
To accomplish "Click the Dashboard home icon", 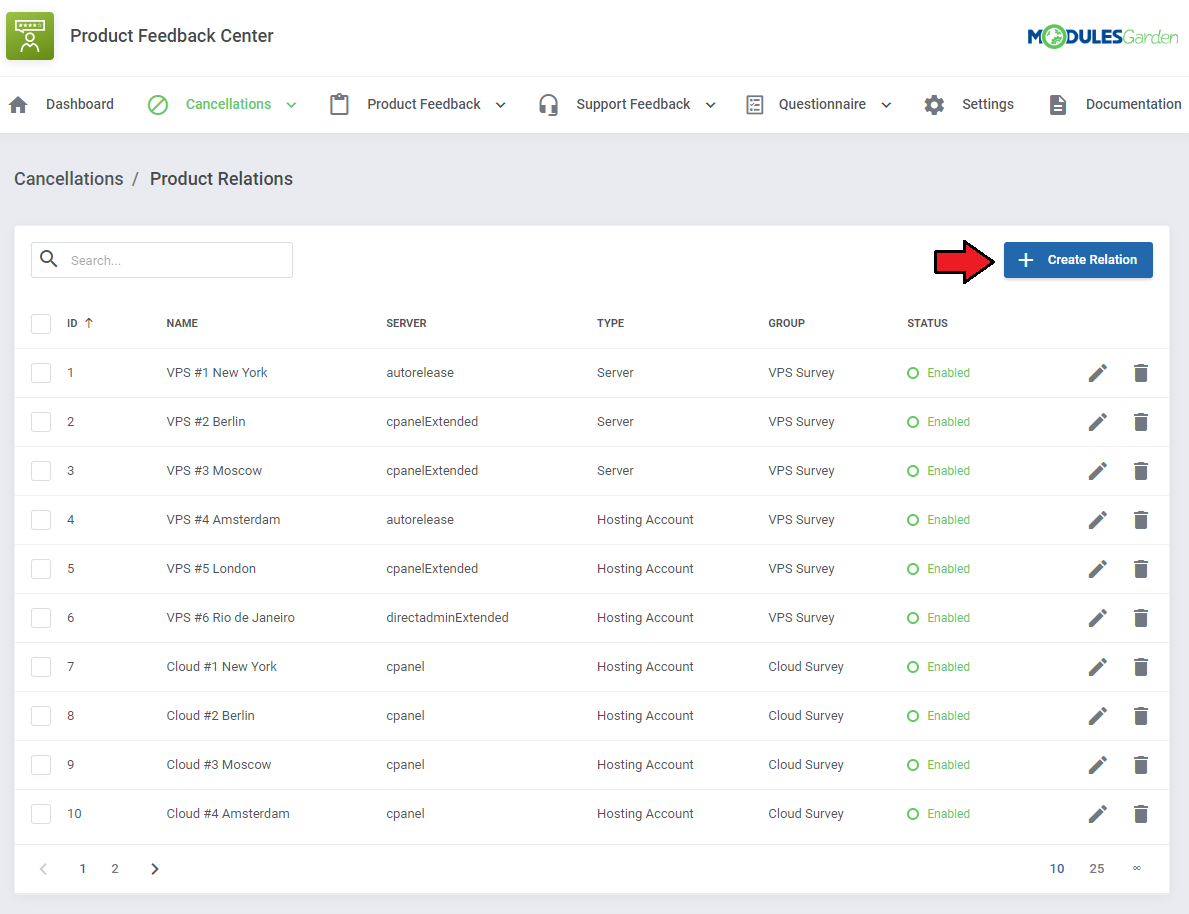I will [18, 105].
